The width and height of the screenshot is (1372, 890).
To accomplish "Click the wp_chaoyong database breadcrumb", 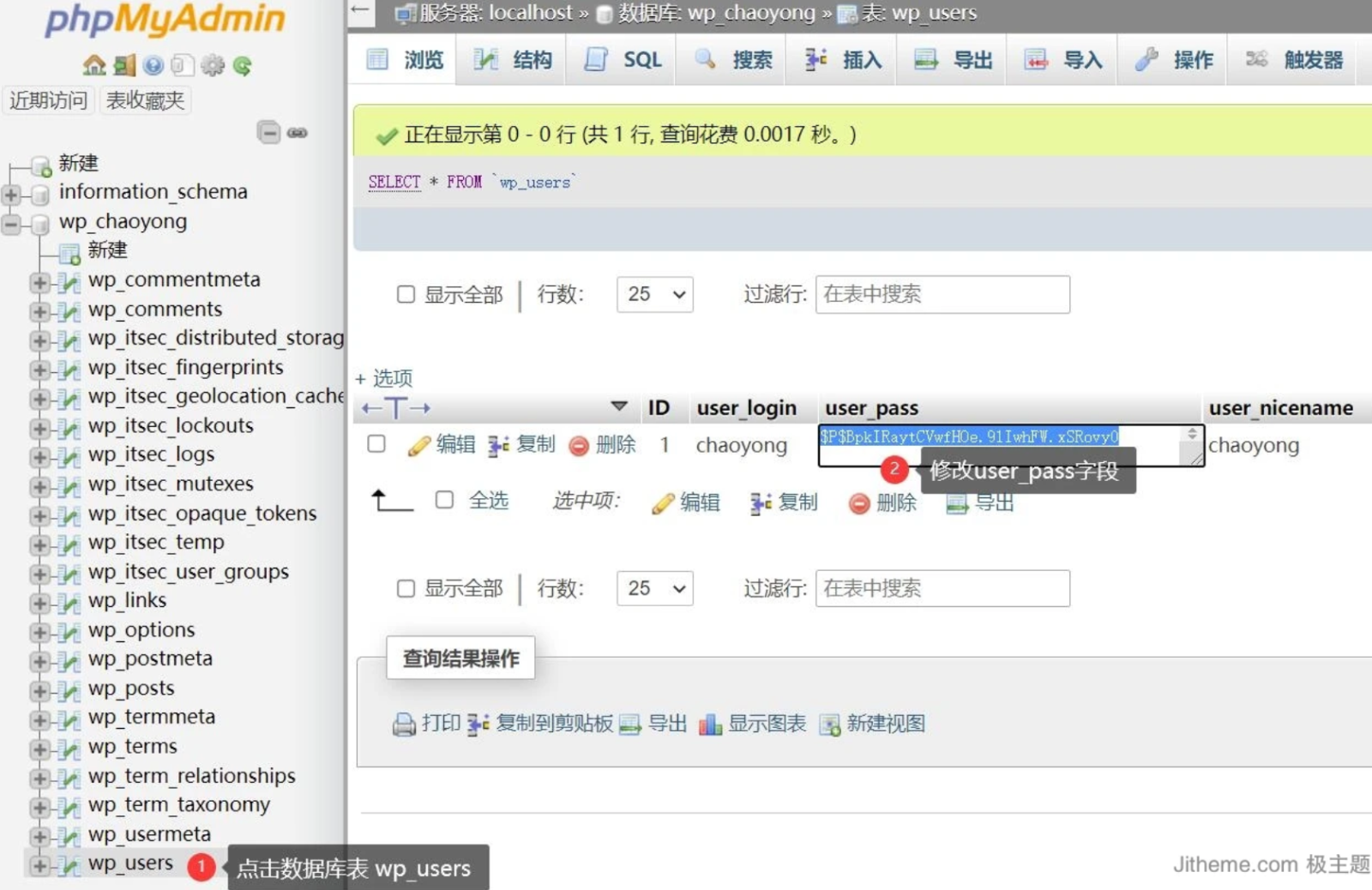I will pyautogui.click(x=717, y=12).
